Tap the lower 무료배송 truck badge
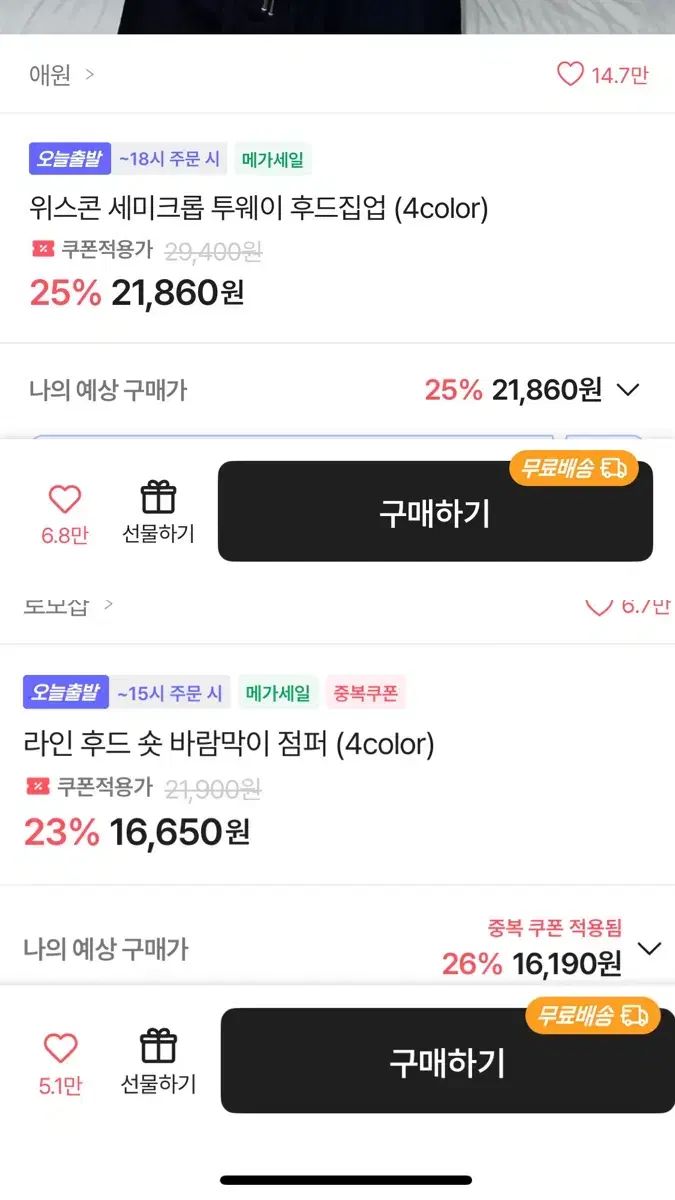Image resolution: width=675 pixels, height=1200 pixels. (593, 1015)
